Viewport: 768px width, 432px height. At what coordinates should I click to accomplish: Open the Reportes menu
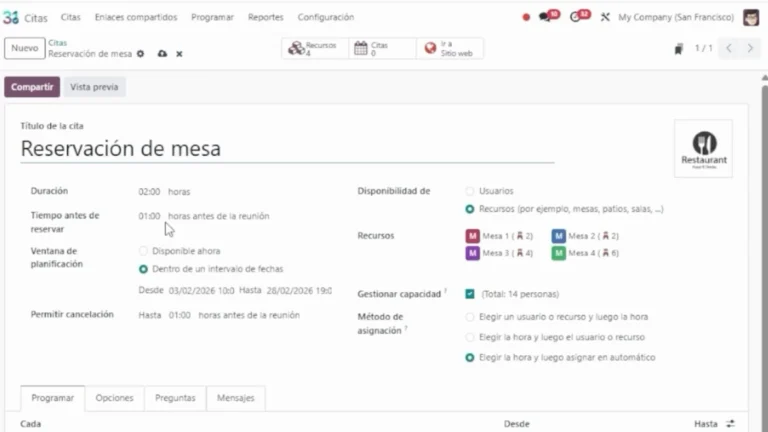point(265,17)
